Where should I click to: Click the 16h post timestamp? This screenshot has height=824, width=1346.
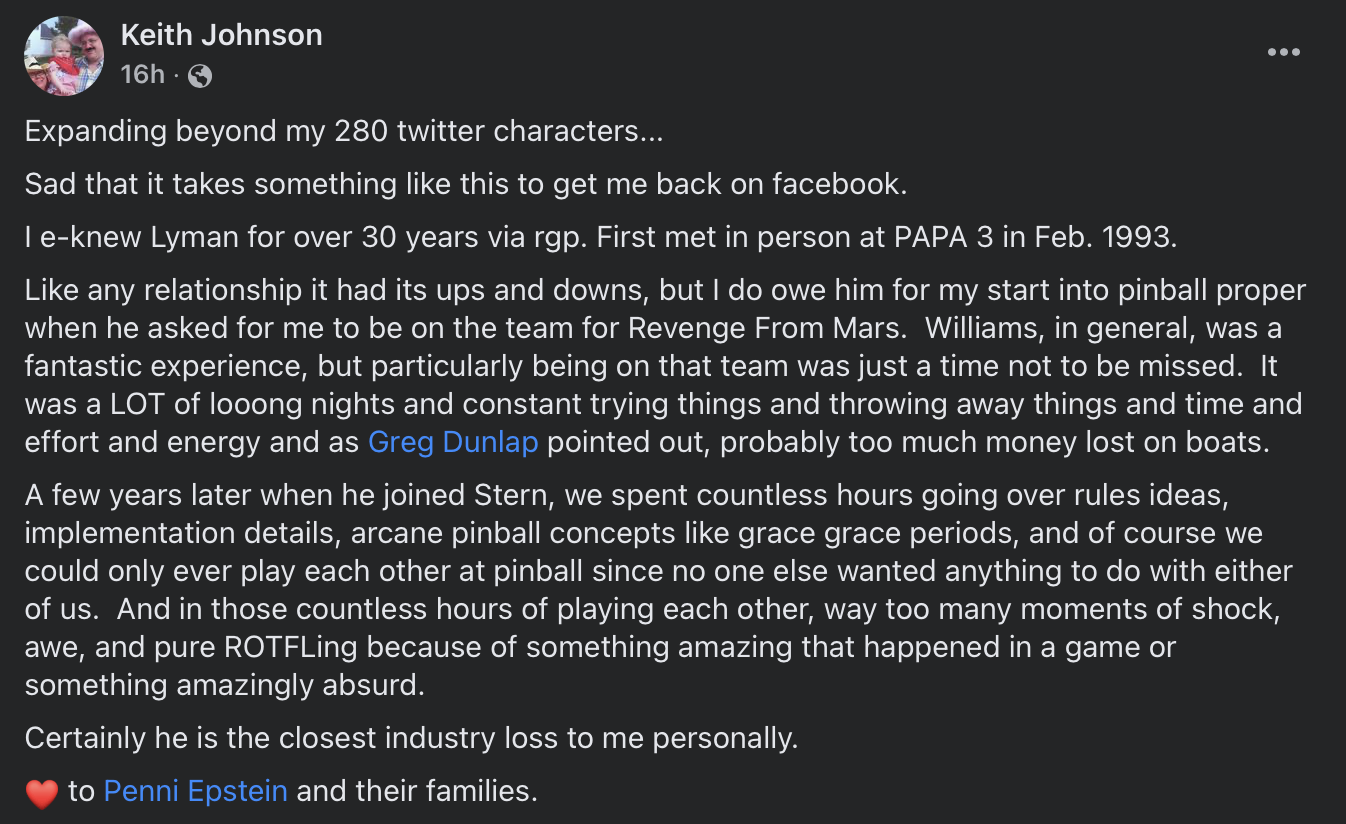[x=142, y=75]
